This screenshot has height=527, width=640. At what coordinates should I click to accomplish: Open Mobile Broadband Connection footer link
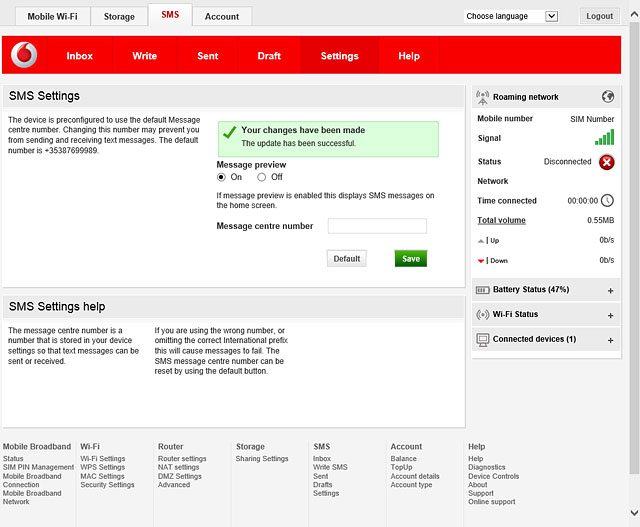pos(32,480)
